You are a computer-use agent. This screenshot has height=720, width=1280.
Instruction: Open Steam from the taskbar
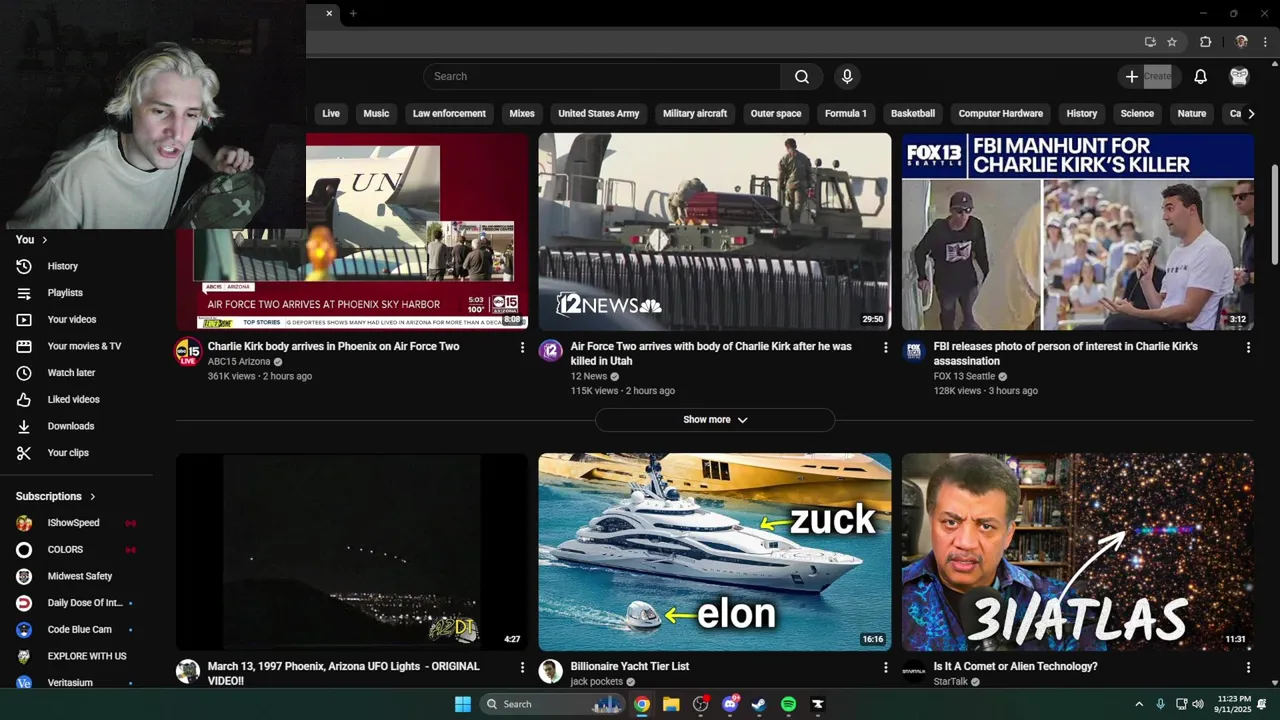759,704
